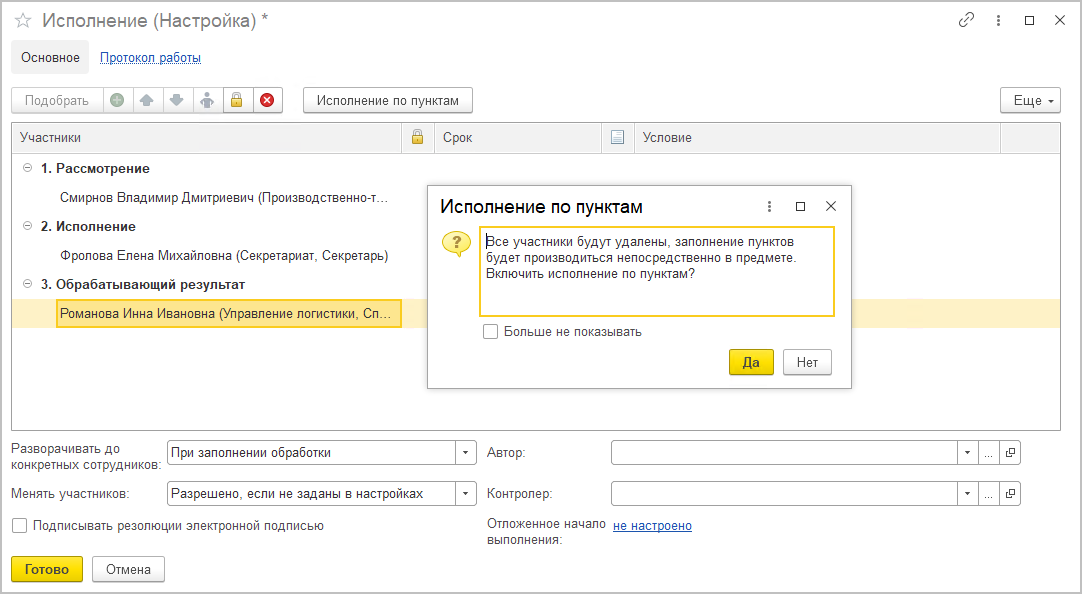The height and width of the screenshot is (594, 1082).
Task: Click into the 'Контролер' input field
Action: pyautogui.click(x=784, y=493)
